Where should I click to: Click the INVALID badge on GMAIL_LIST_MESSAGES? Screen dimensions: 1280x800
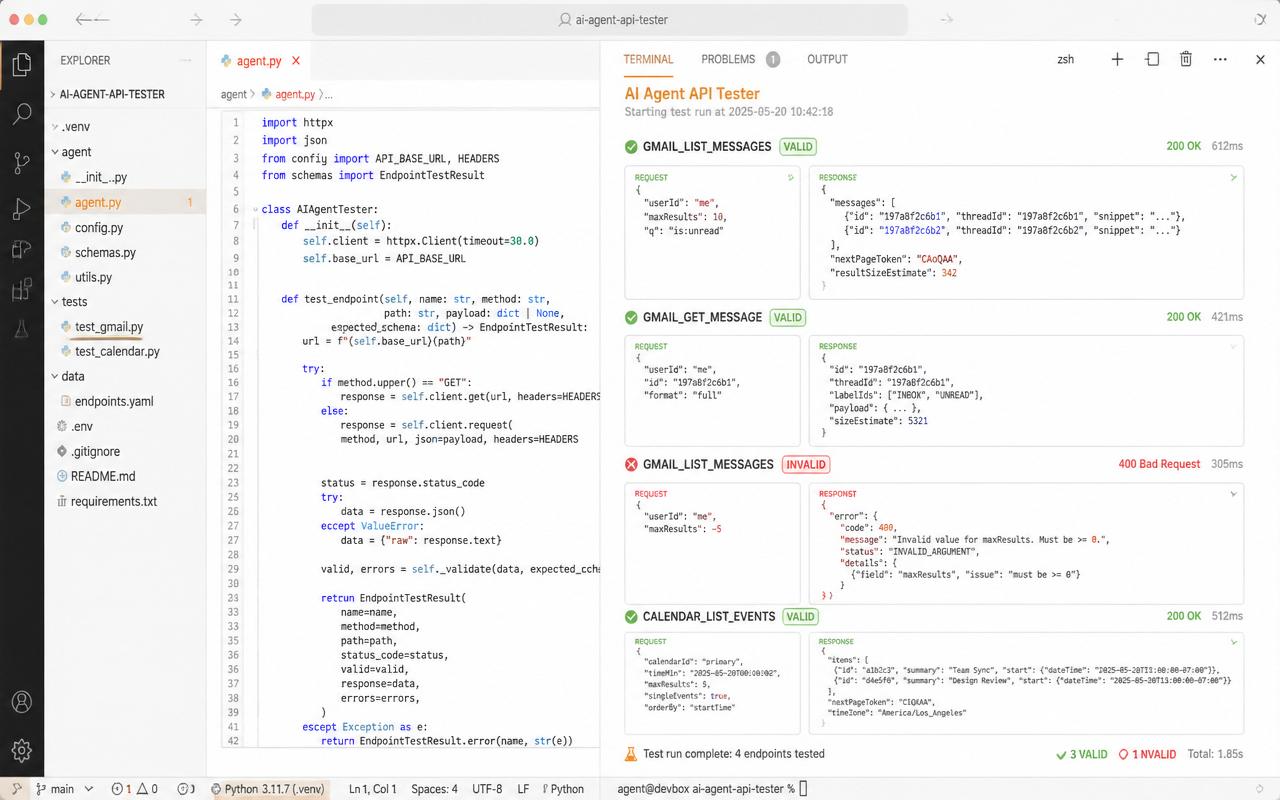pyautogui.click(x=805, y=464)
